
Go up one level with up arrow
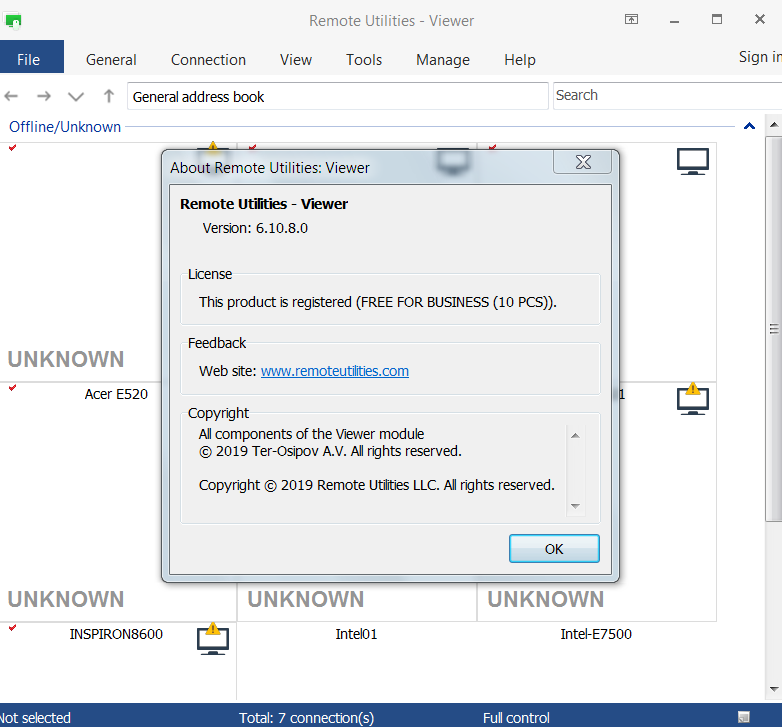click(109, 96)
